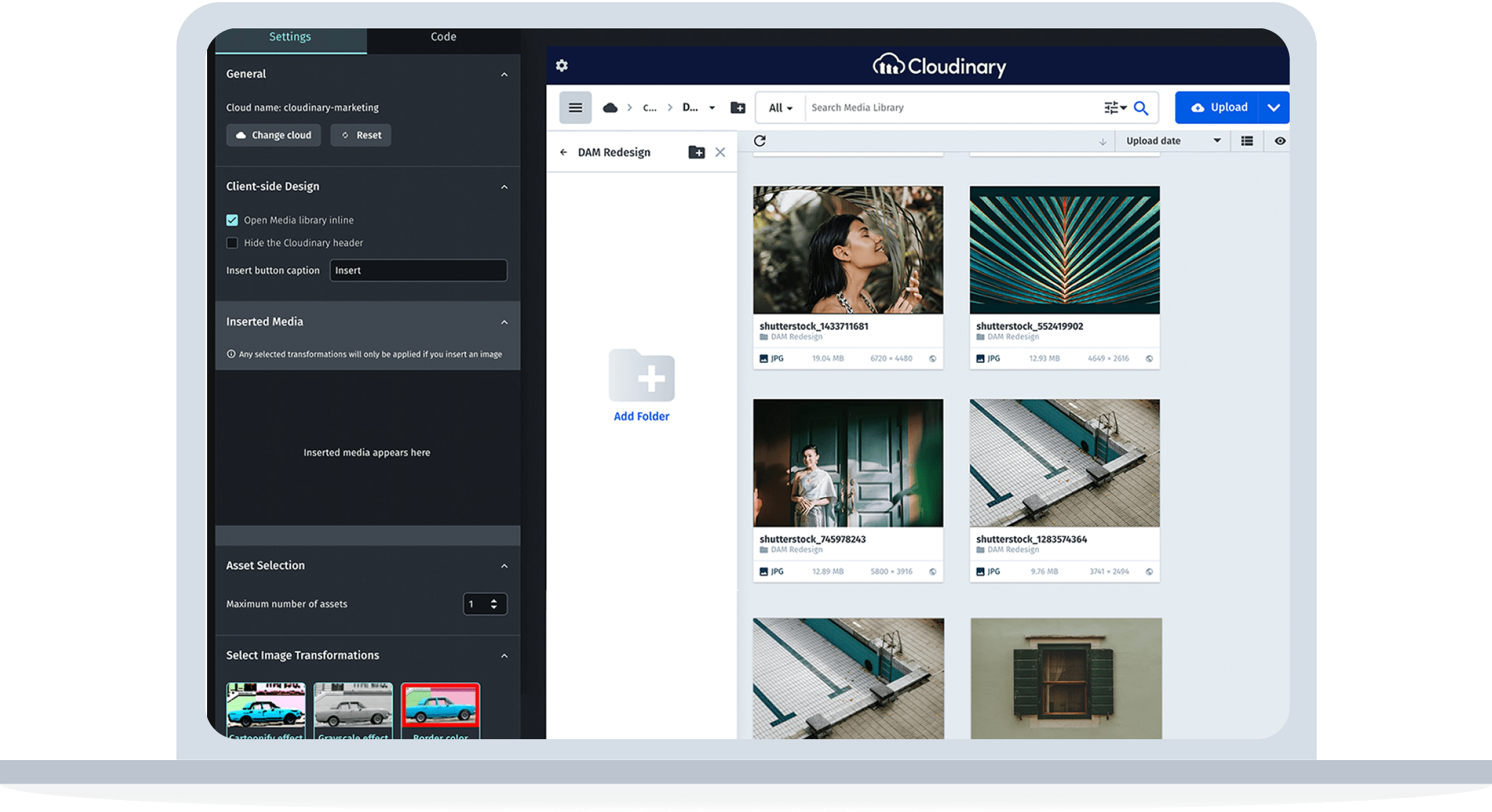
Task: Click the Add Folder link
Action: [x=641, y=416]
